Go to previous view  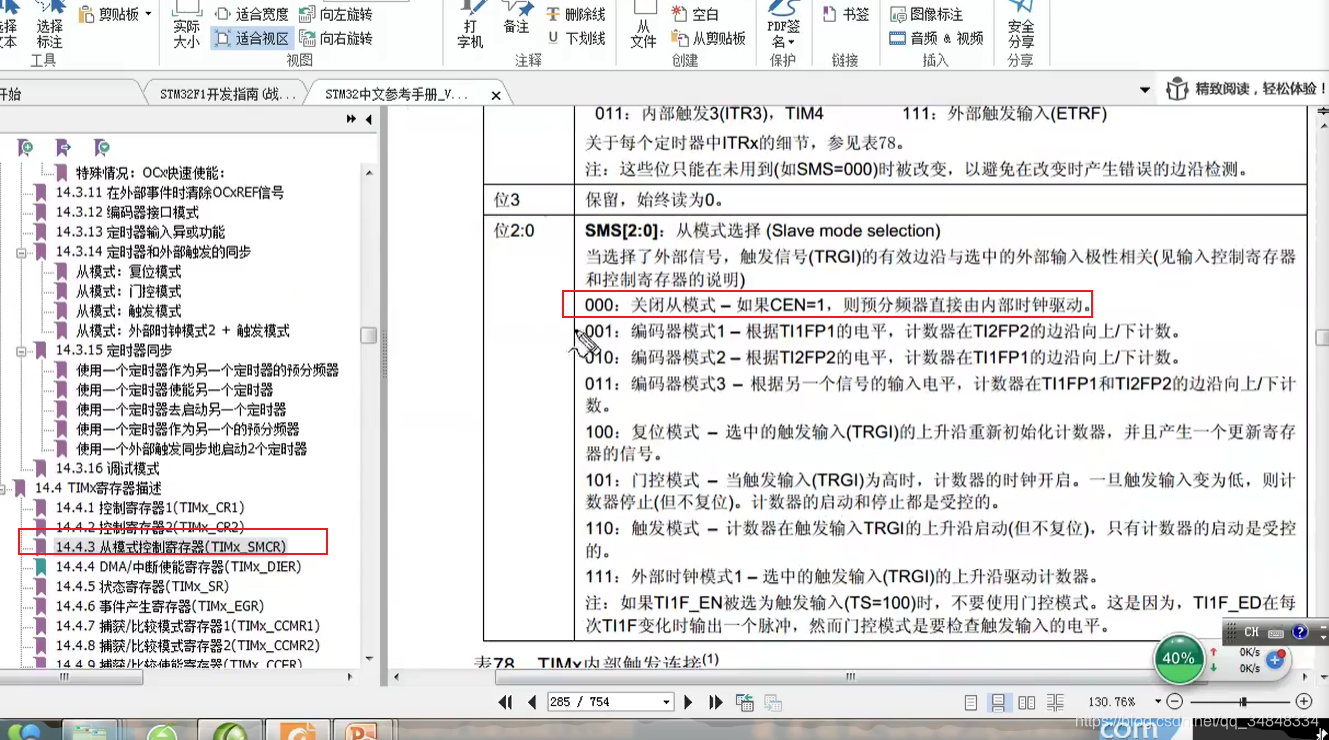coord(745,702)
